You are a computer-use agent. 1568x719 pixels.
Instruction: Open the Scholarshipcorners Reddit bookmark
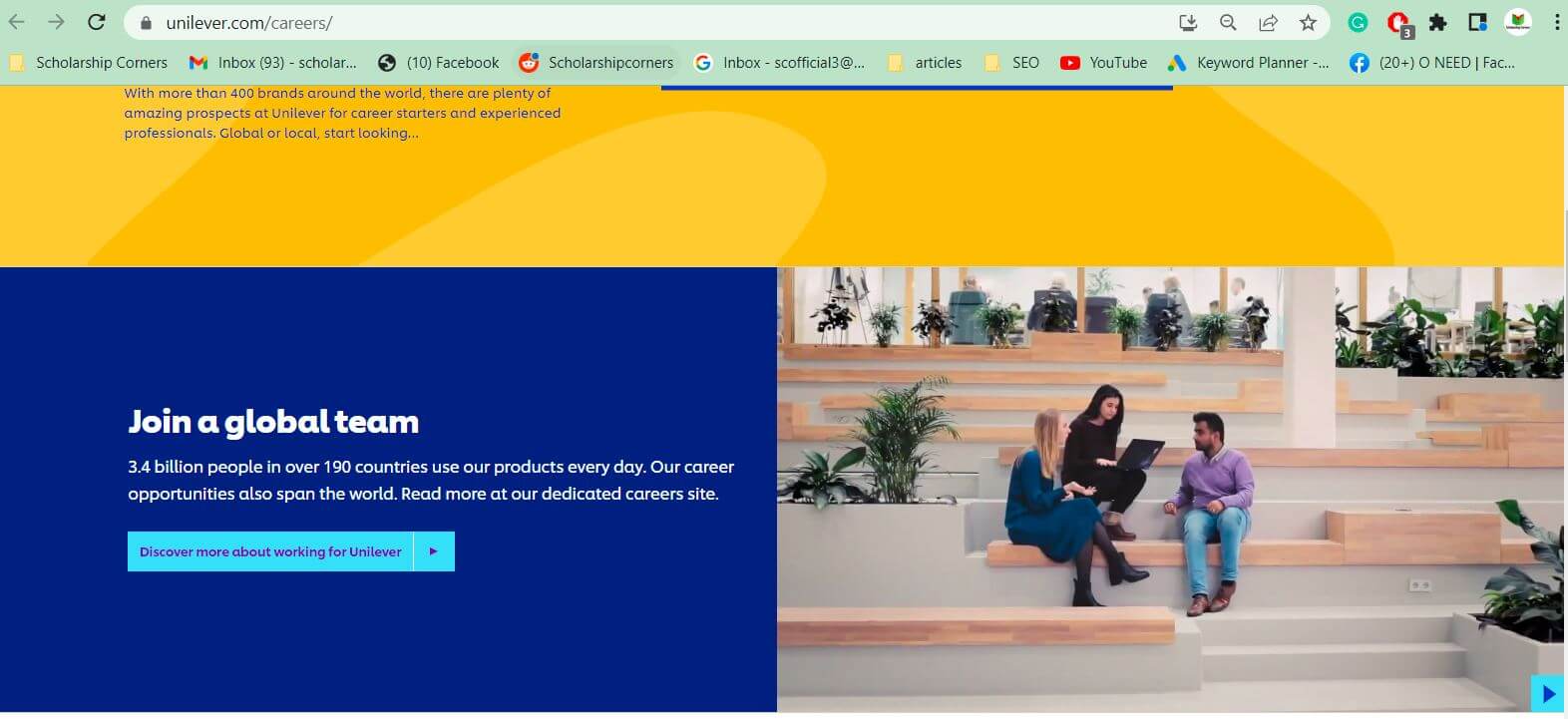(596, 63)
